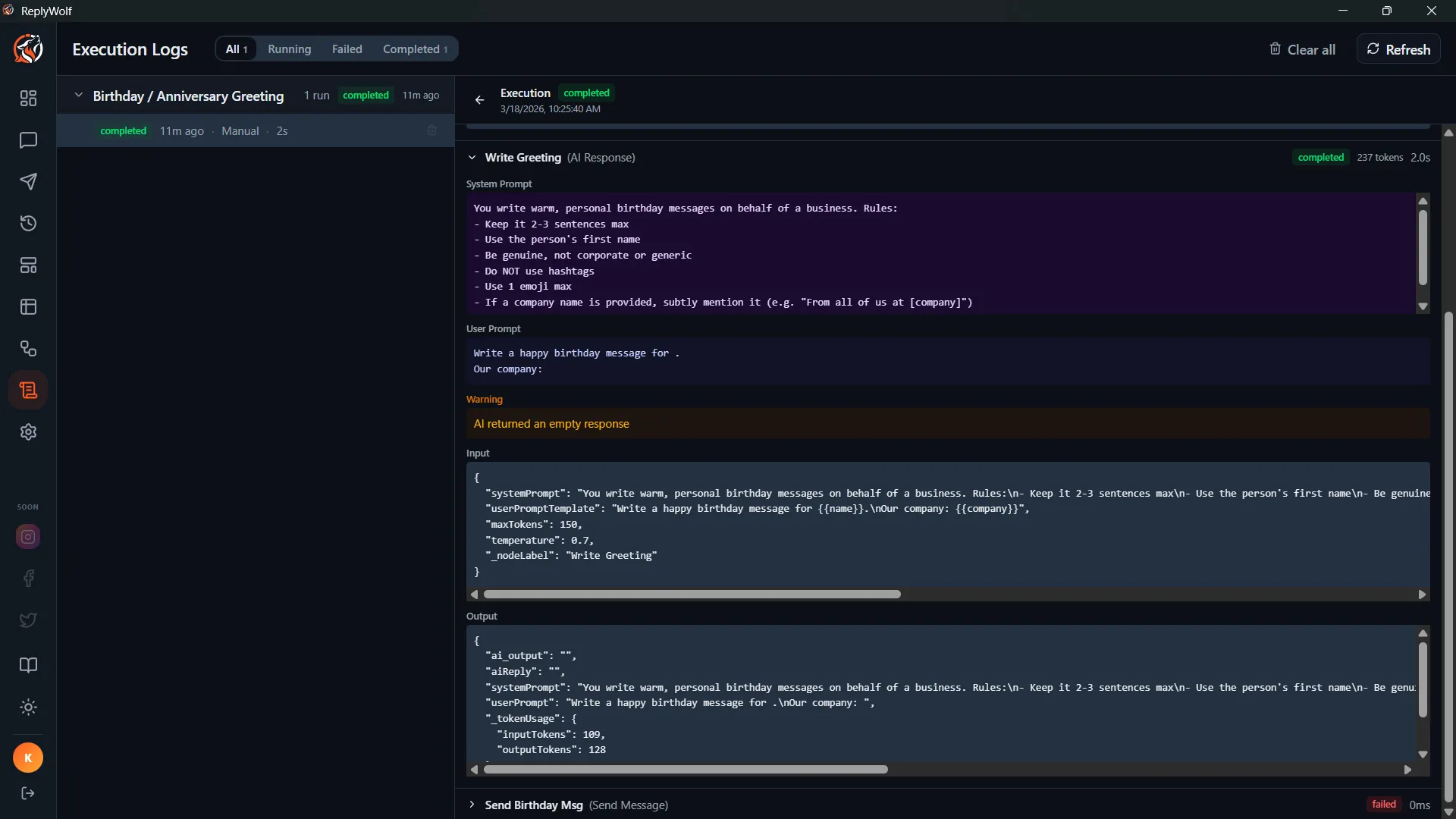Viewport: 1456px width, 819px height.
Task: Click the '3/18/2026, 10:25:40 AM' timestamp
Action: pyautogui.click(x=550, y=109)
